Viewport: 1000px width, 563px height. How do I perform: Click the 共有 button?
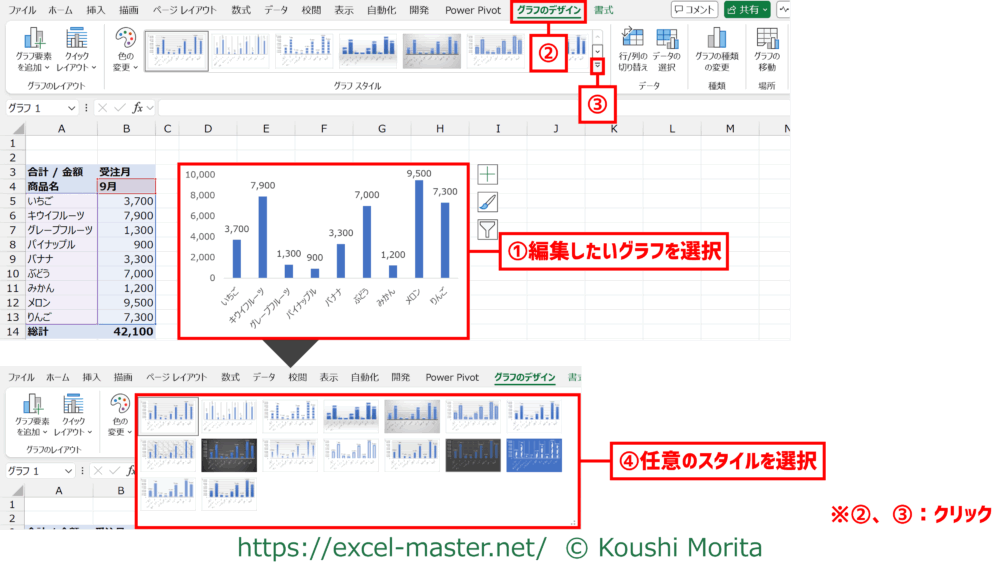pyautogui.click(x=748, y=10)
